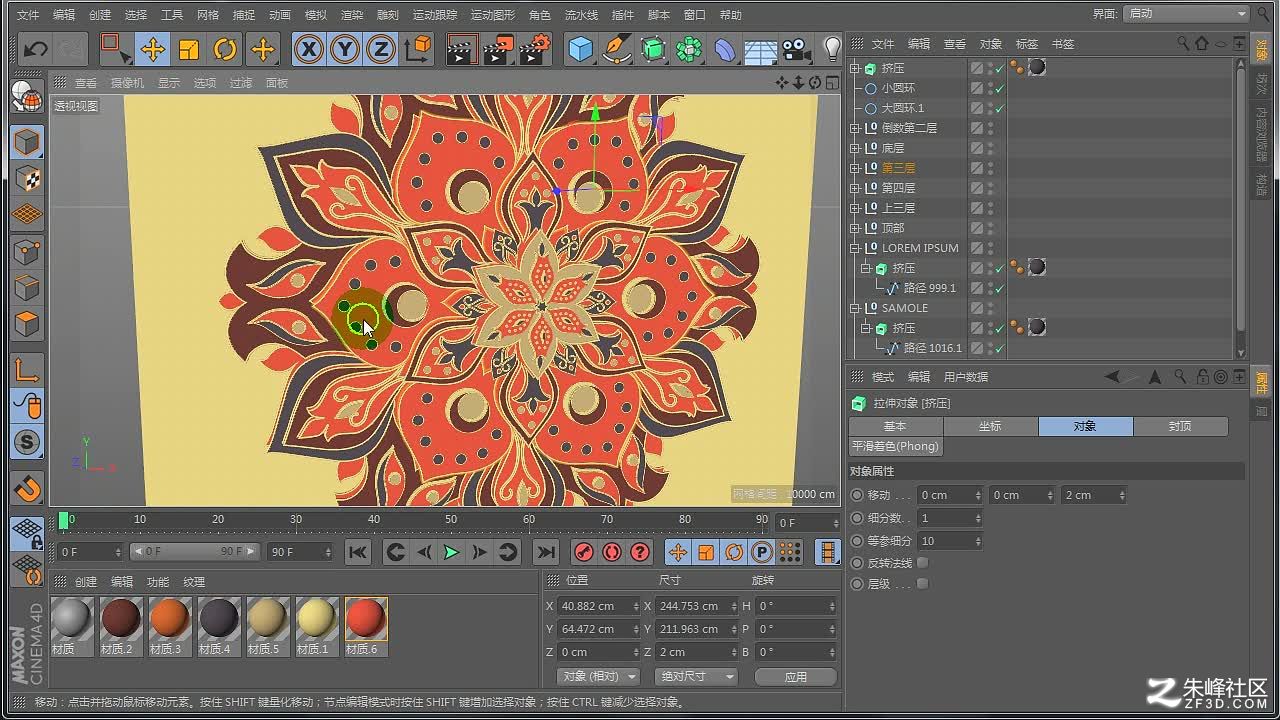Screen dimensions: 1280x720
Task: Open the 帮助 menu
Action: click(x=731, y=15)
